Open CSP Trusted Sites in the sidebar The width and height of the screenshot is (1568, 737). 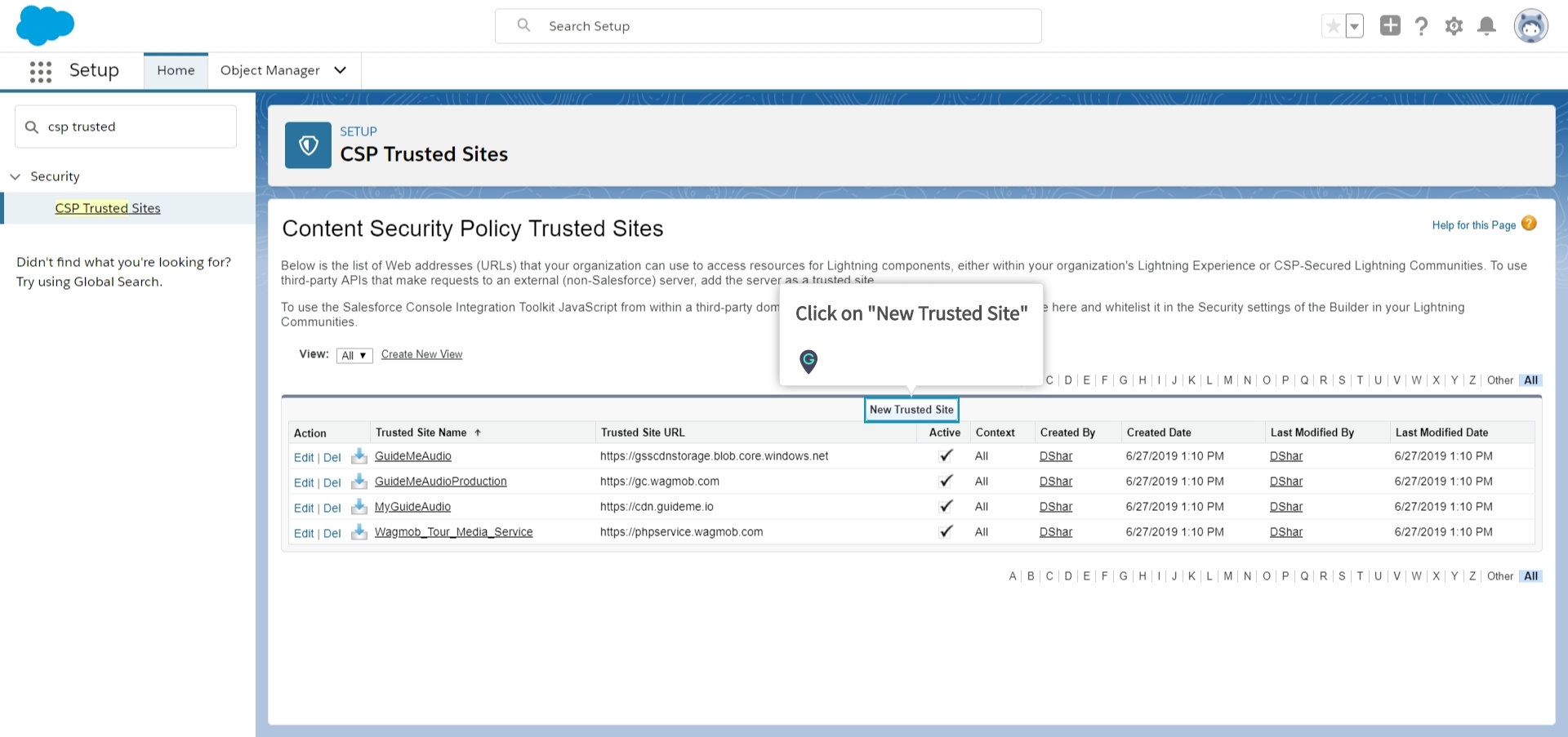tap(108, 208)
